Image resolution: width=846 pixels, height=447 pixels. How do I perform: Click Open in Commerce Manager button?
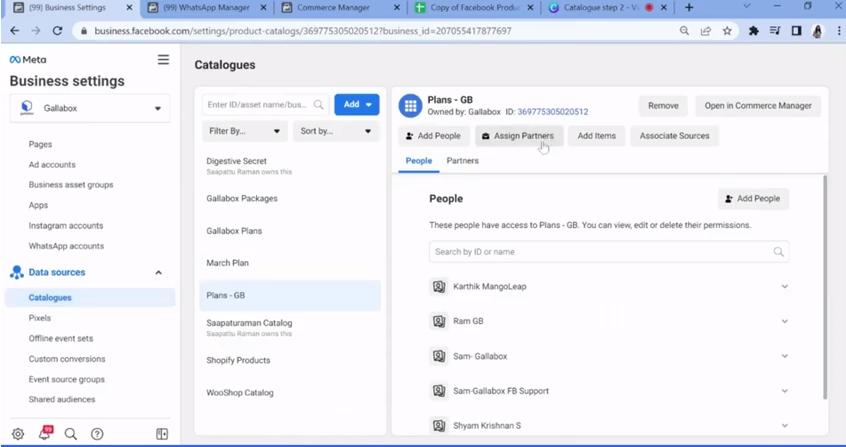pos(758,106)
